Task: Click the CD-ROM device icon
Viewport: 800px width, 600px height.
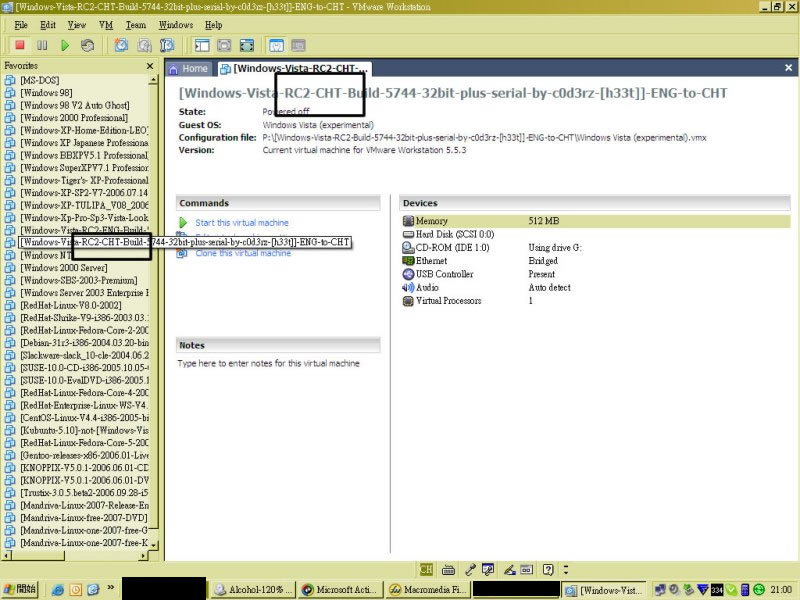Action: click(x=408, y=247)
